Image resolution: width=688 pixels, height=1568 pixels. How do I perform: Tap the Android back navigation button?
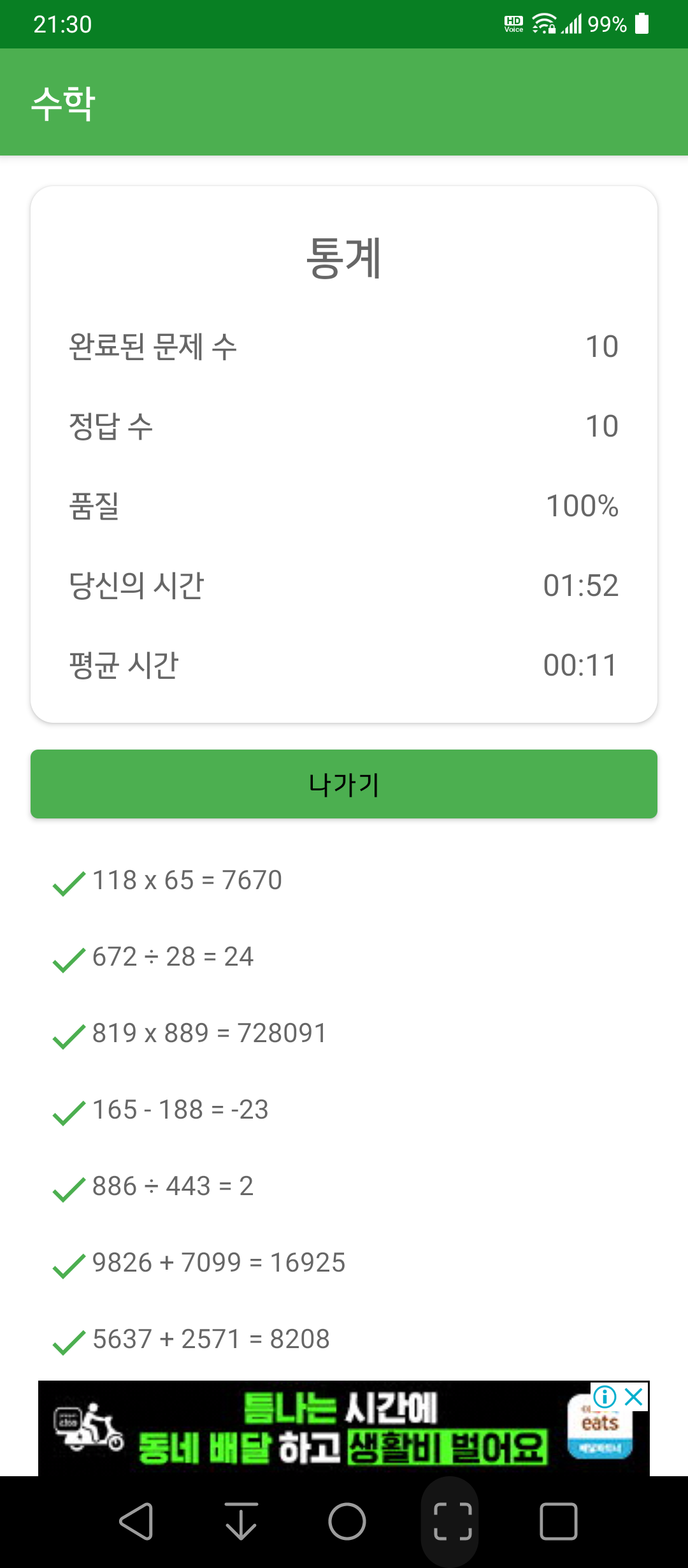(136, 1521)
